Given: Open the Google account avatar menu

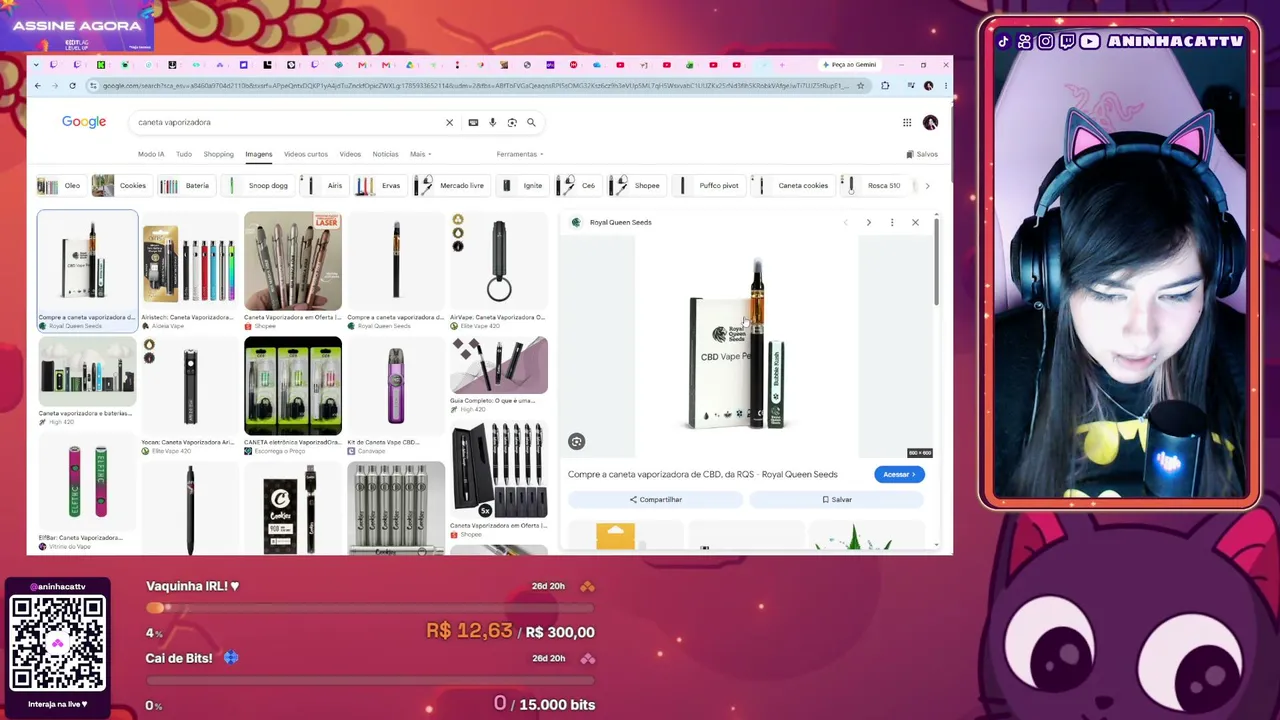Looking at the screenshot, I should pos(930,123).
